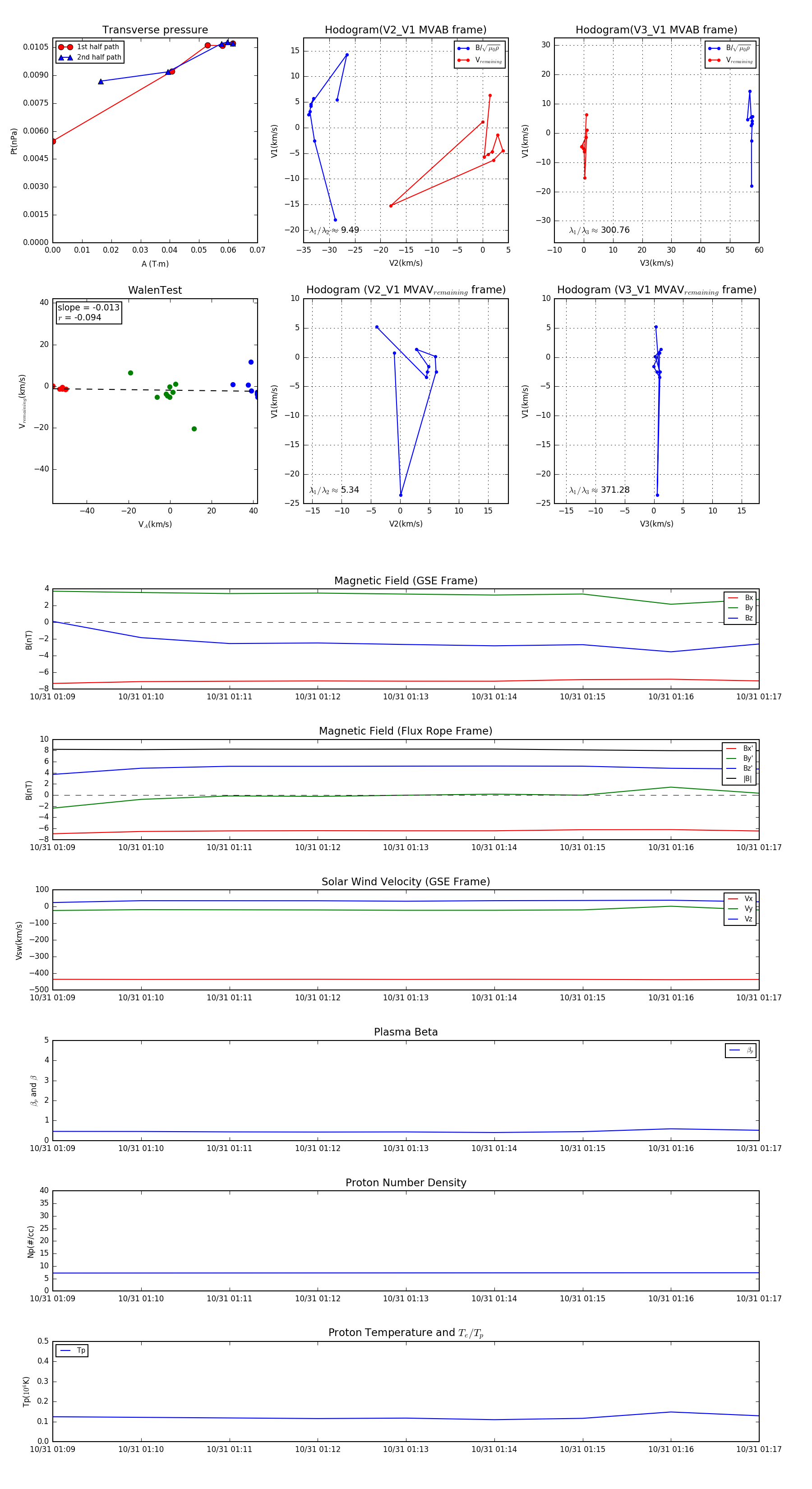Select the "Vy" legend entry

(740, 909)
